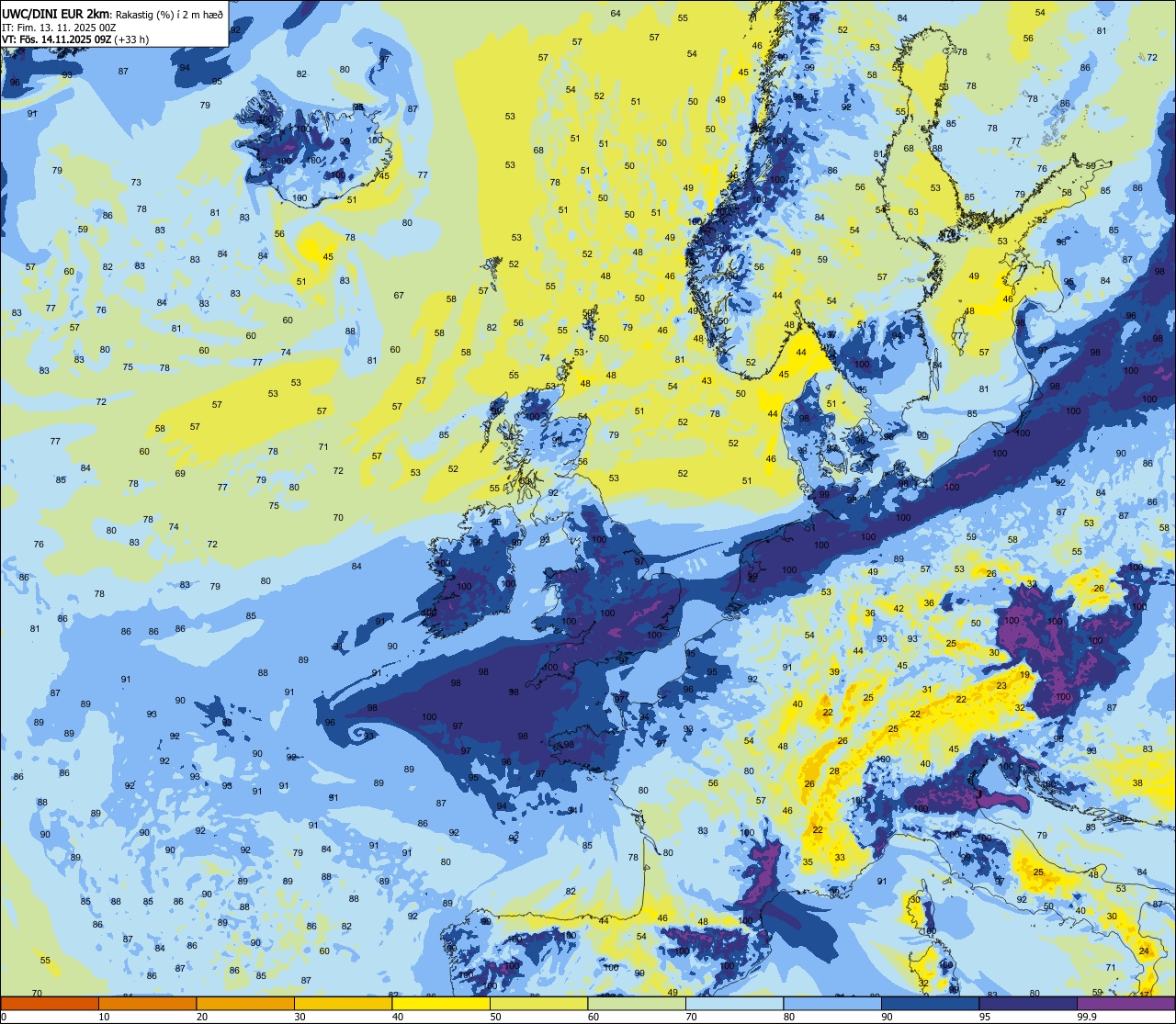
Task: Click the orange 10–20 legend swatch
Action: (x=147, y=1004)
